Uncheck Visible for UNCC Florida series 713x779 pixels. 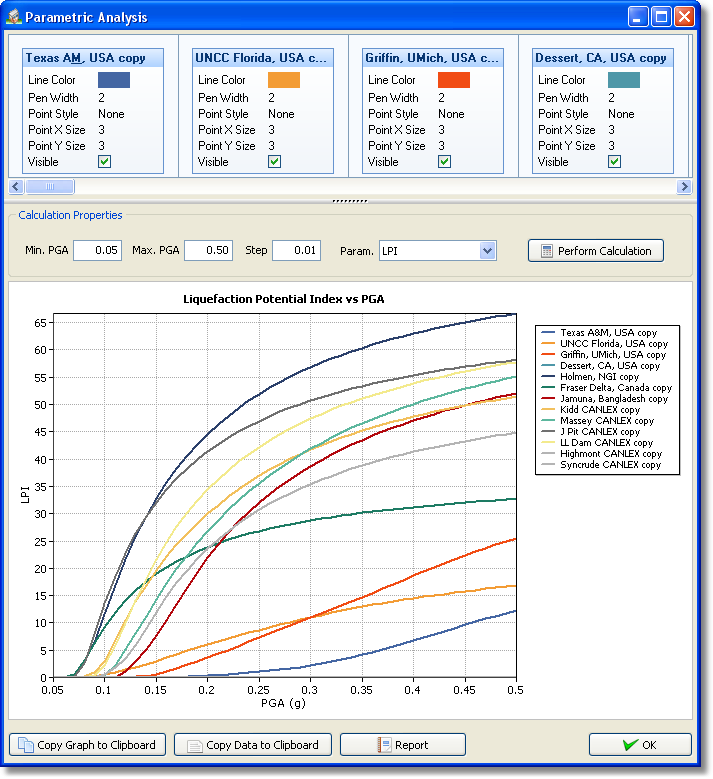click(x=274, y=162)
